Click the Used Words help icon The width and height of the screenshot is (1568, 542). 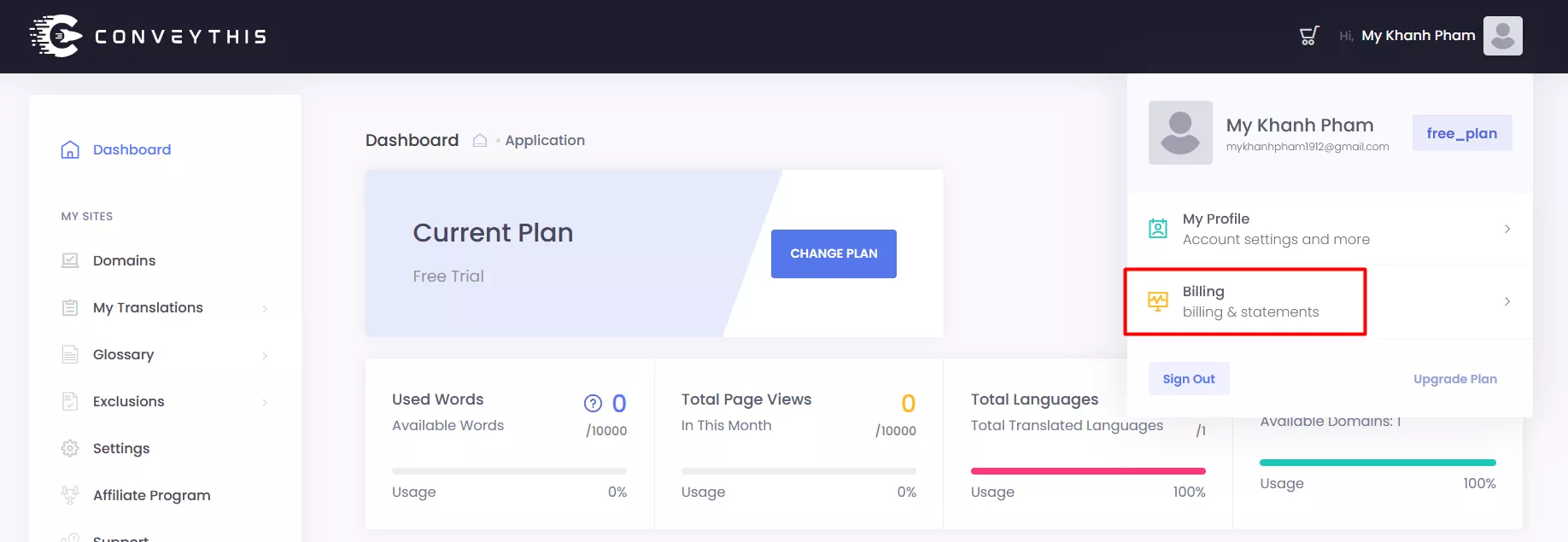coord(593,403)
